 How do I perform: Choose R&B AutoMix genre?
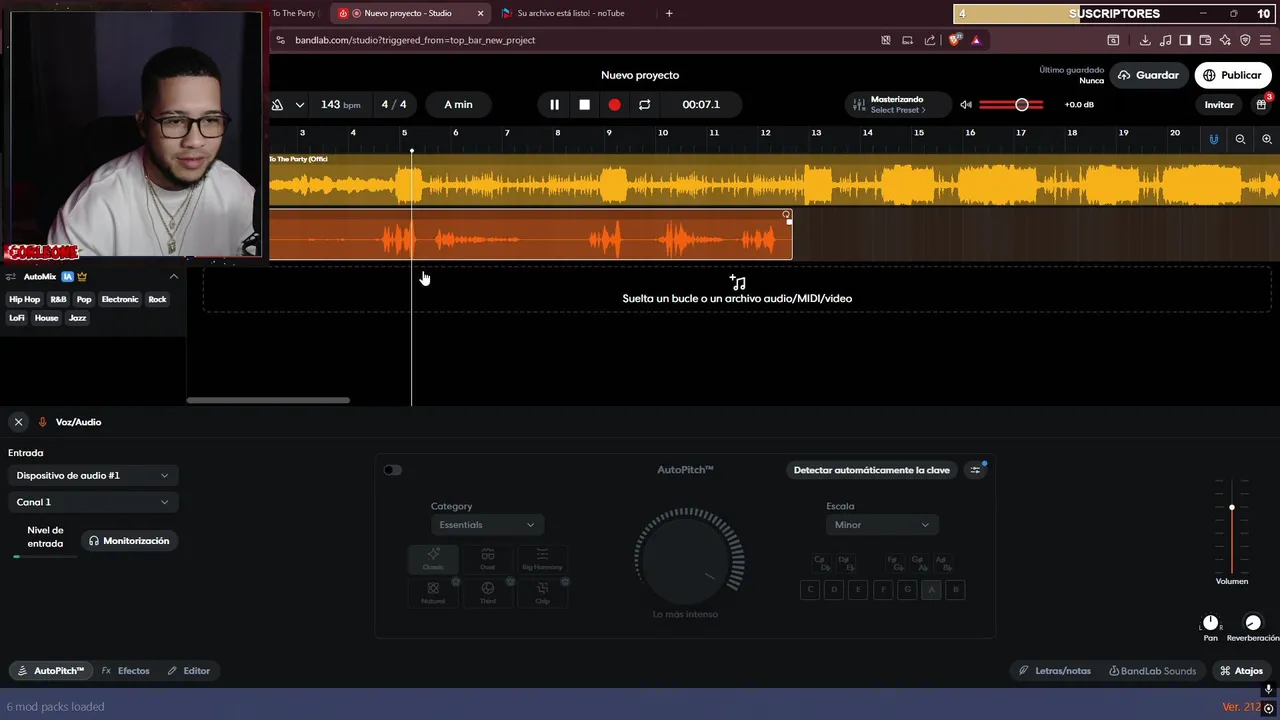[x=58, y=299]
